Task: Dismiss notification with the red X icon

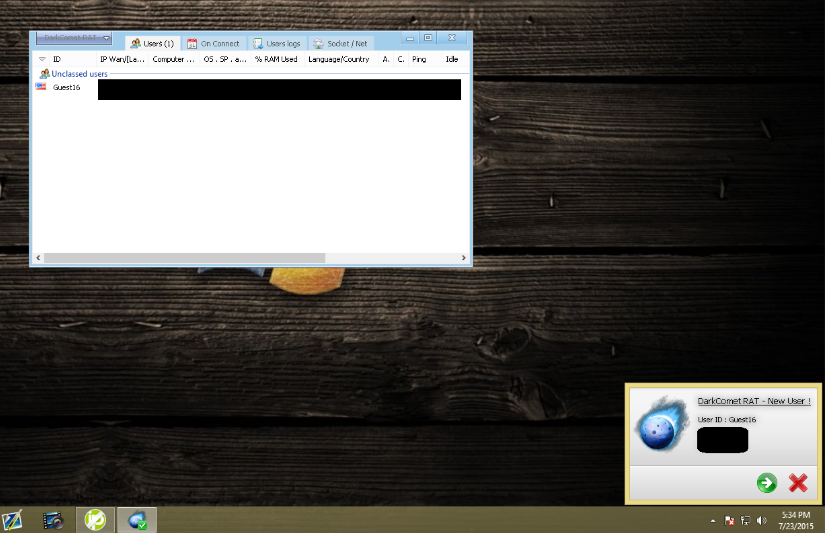Action: pyautogui.click(x=798, y=482)
